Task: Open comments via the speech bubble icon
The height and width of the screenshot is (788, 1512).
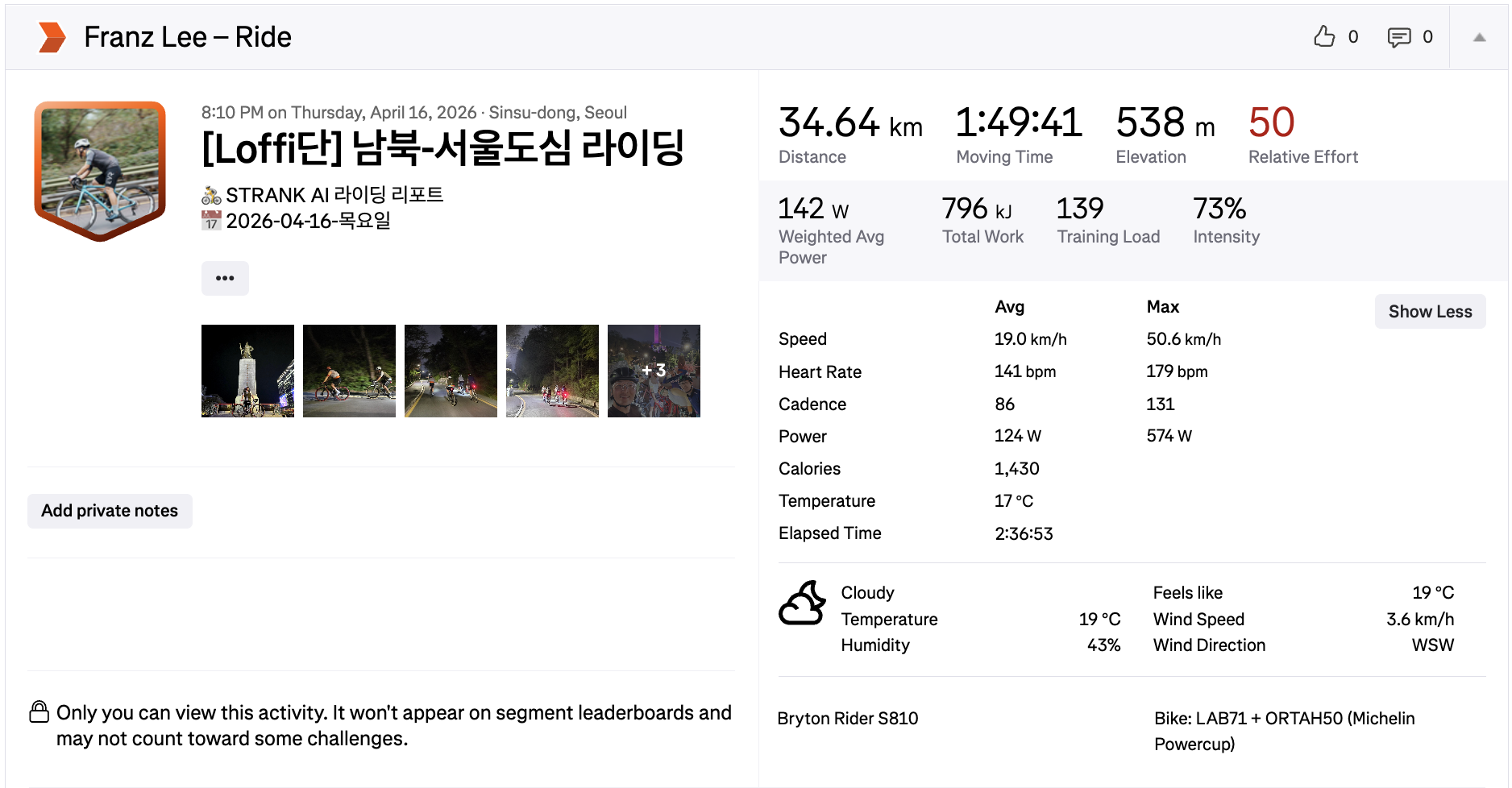Action: coord(1399,37)
